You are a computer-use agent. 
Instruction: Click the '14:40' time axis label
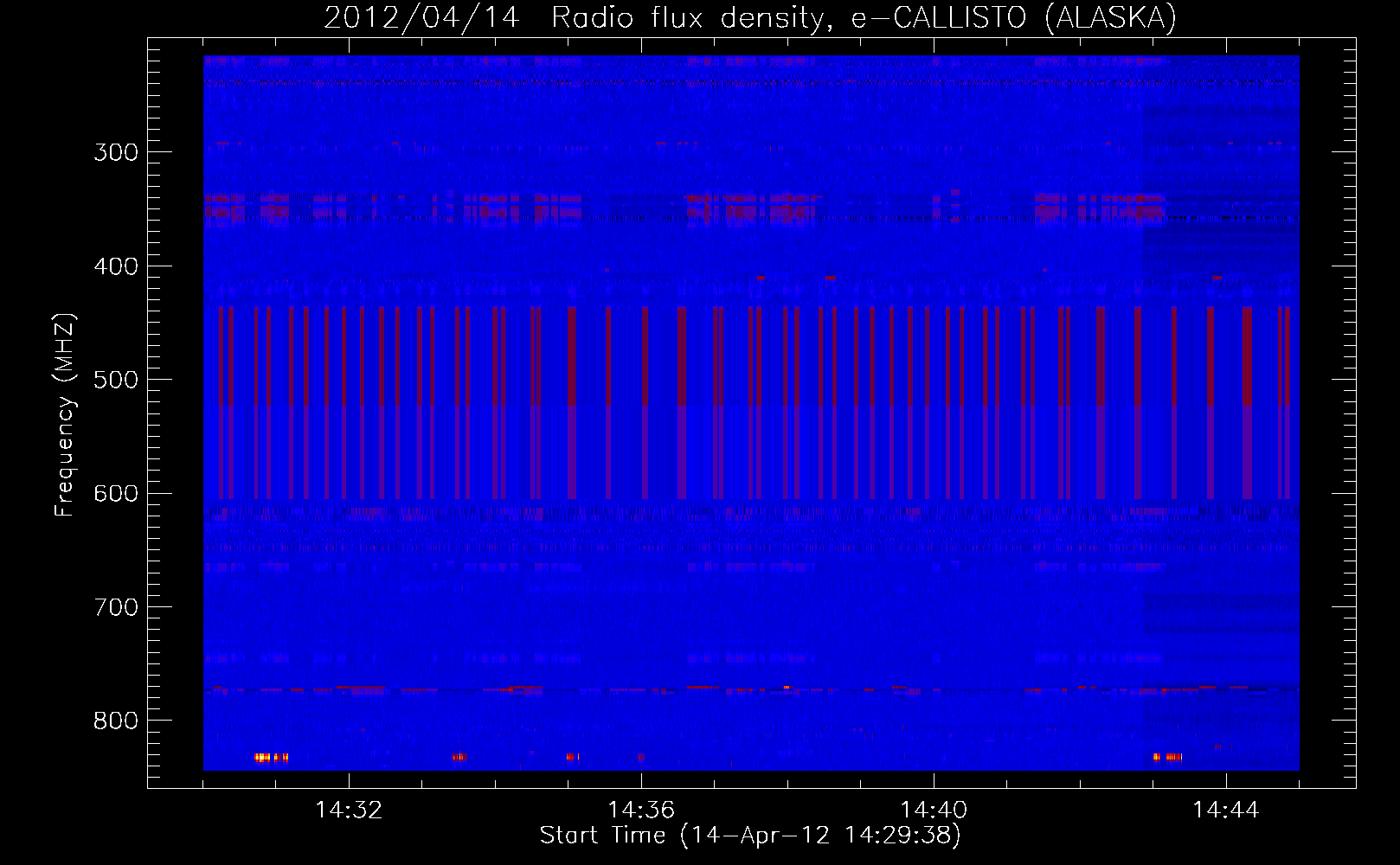pyautogui.click(x=934, y=810)
